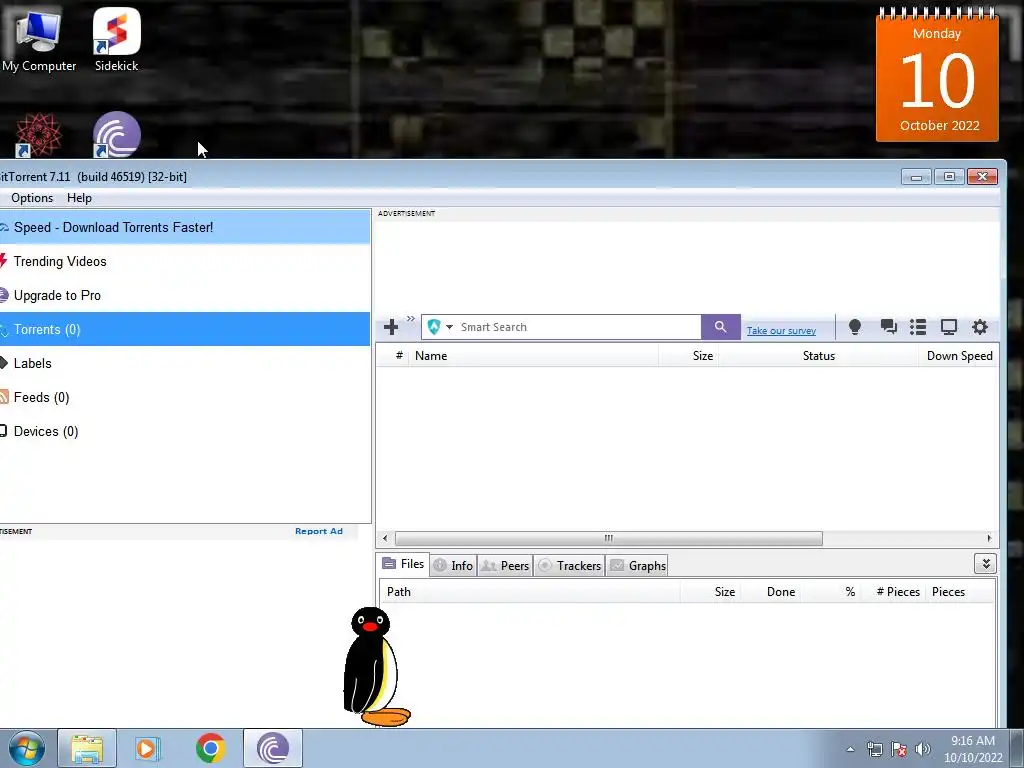
Task: Click the lightbulb bundles icon
Action: (855, 327)
